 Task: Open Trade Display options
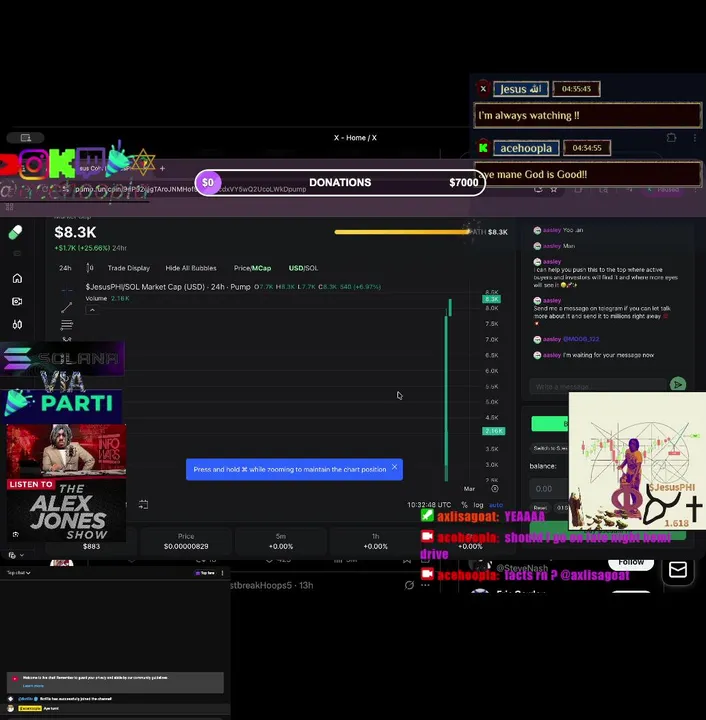(x=129, y=268)
